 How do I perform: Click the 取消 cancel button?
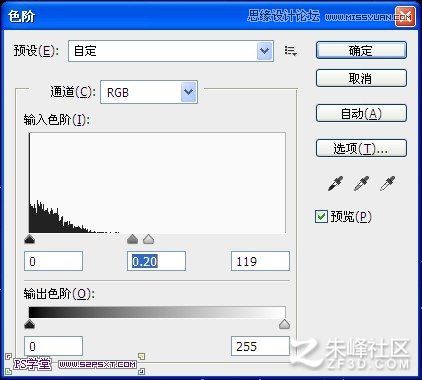(x=361, y=78)
